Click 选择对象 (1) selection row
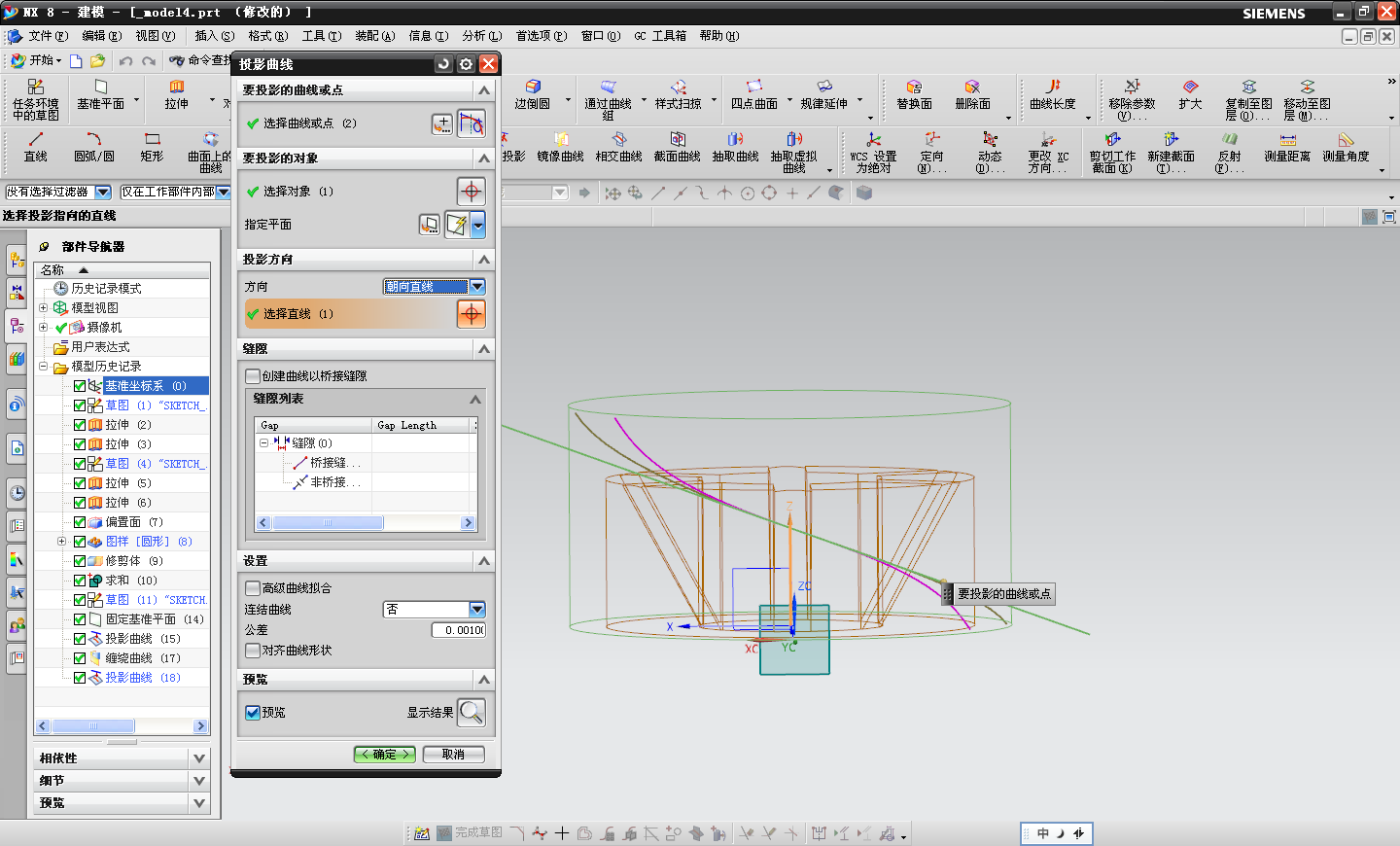This screenshot has width=1400, height=846. pyautogui.click(x=366, y=192)
